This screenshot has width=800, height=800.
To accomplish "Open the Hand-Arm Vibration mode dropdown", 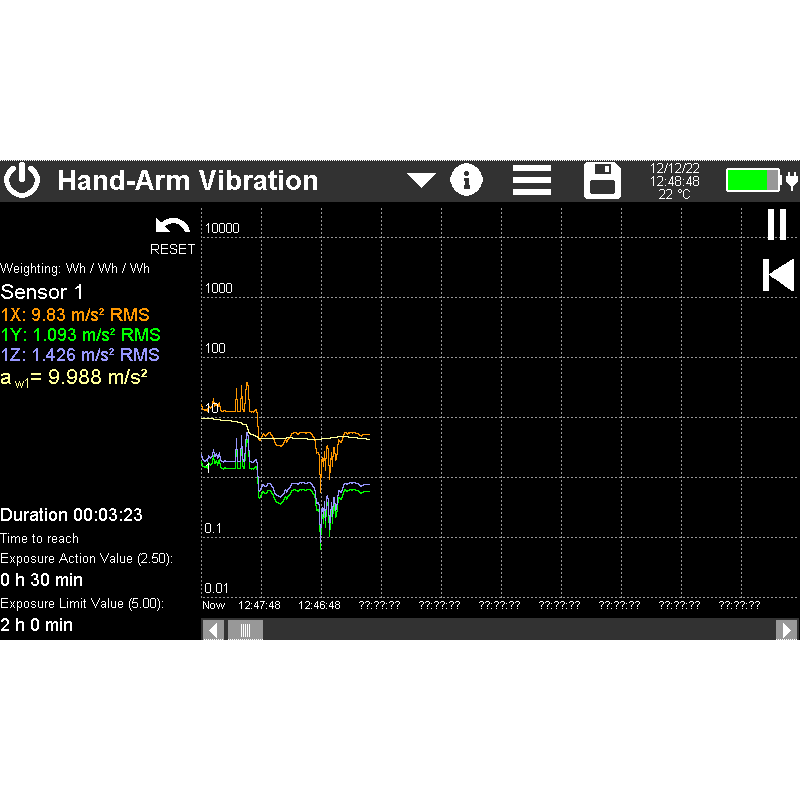I will pos(421,181).
